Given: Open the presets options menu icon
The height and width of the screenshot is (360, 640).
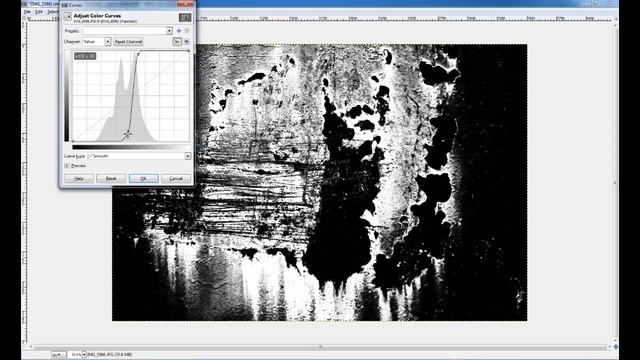Looking at the screenshot, I should [x=187, y=31].
